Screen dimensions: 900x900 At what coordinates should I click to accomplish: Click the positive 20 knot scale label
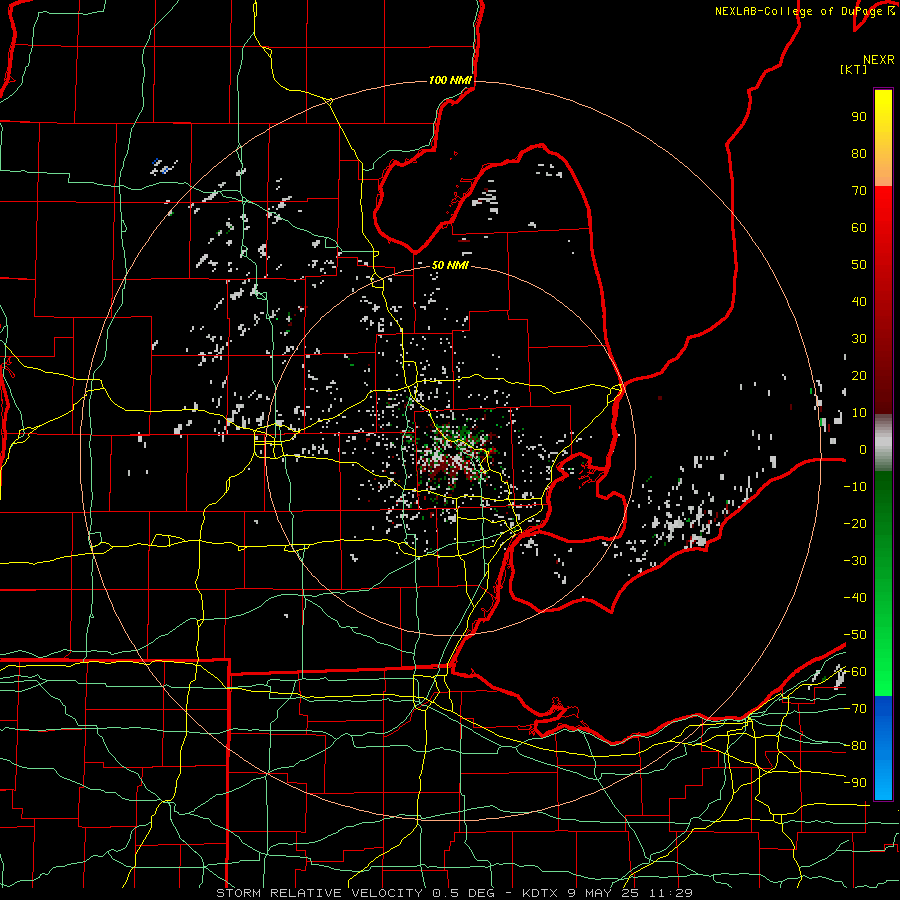pos(859,375)
